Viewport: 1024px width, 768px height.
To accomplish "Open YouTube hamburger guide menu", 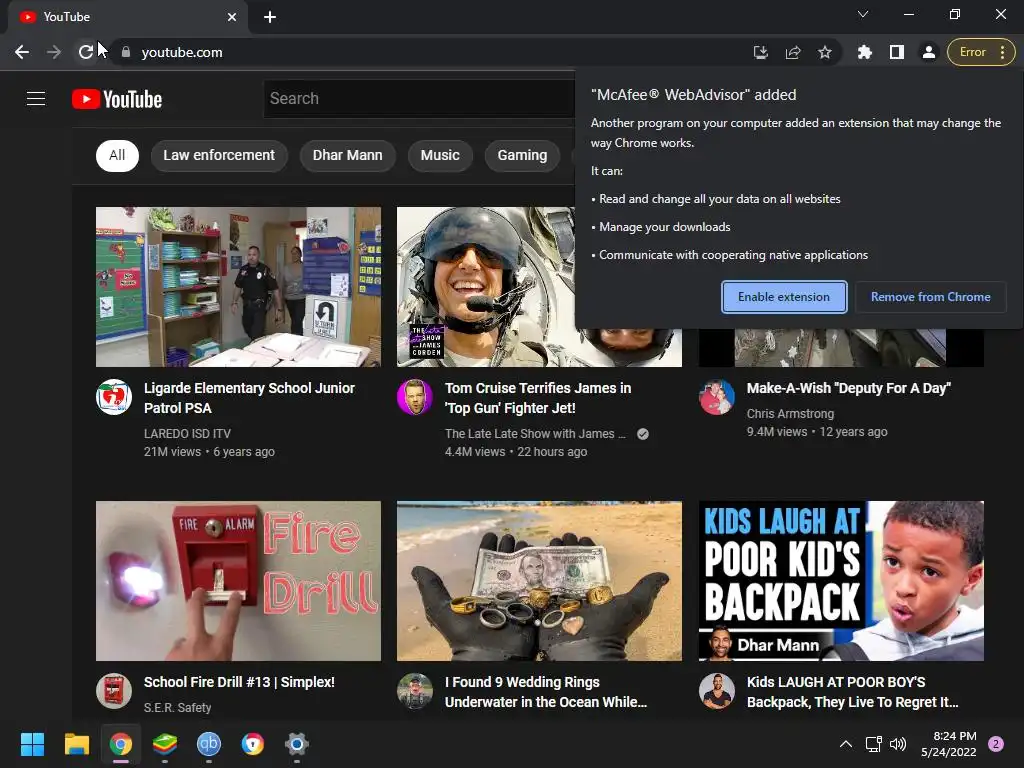I will [x=36, y=99].
